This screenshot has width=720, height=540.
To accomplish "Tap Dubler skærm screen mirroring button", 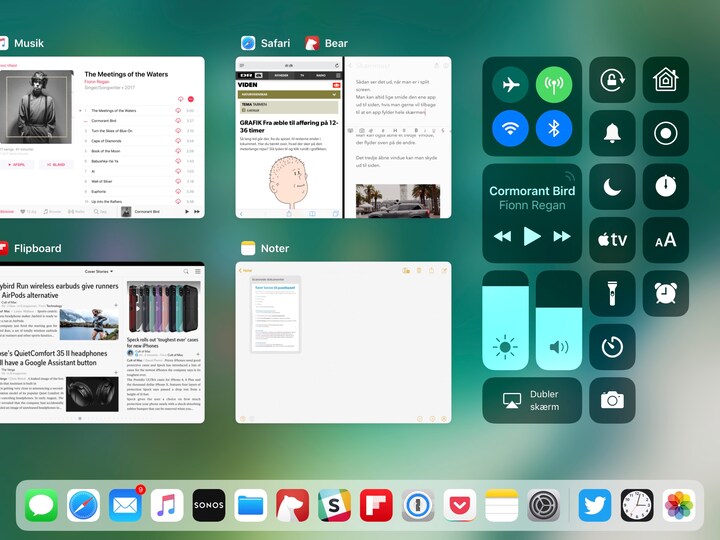I will point(531,400).
